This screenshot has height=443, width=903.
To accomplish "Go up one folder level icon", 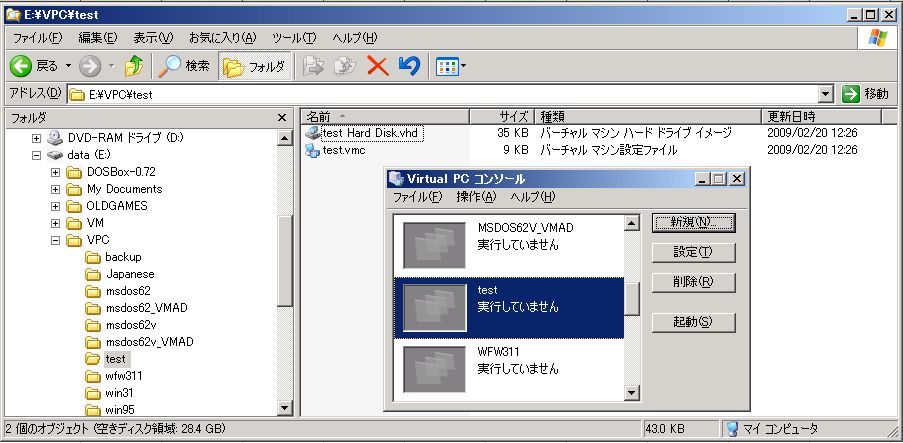I will (x=134, y=66).
